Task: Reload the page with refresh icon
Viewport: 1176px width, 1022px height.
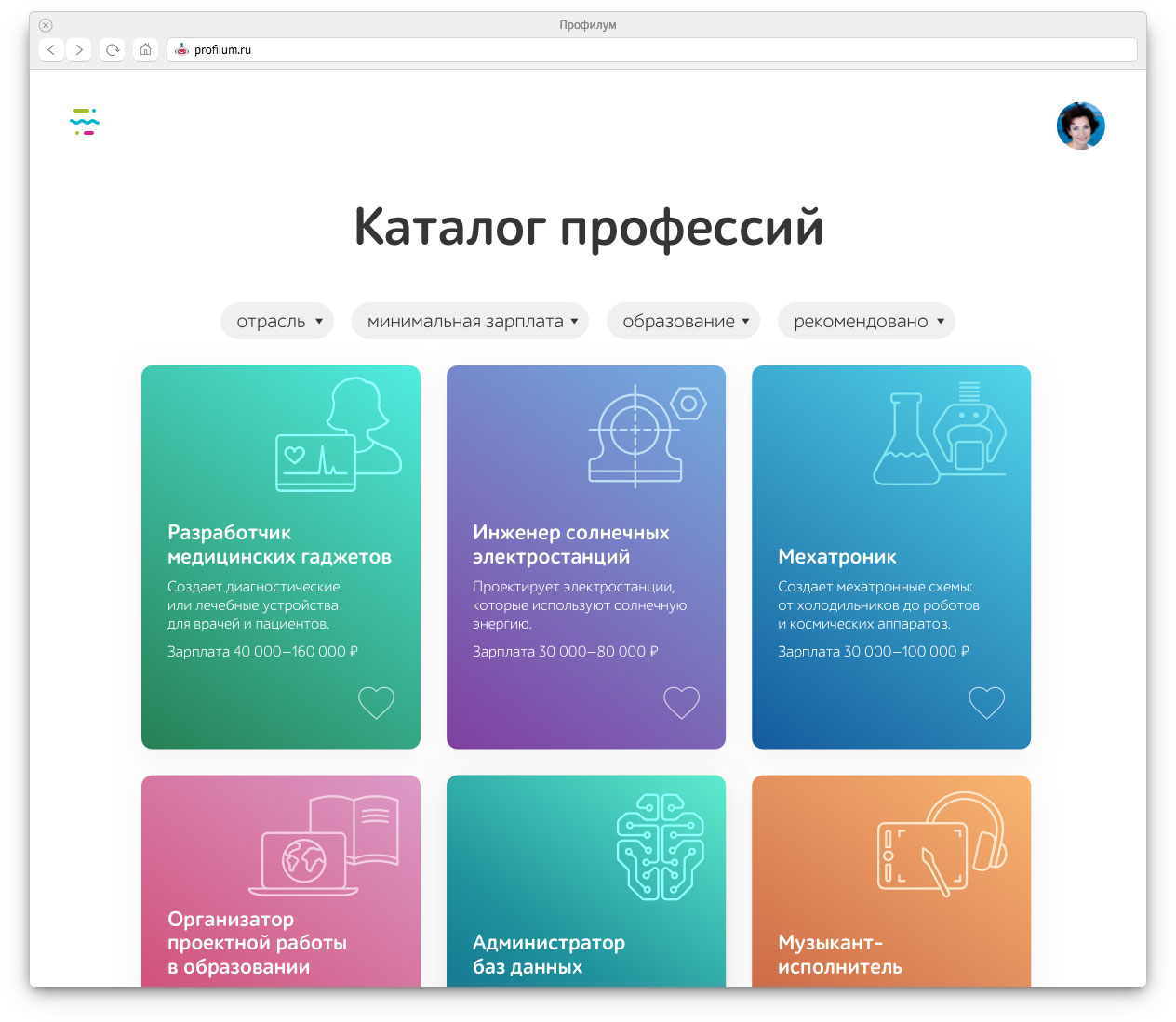Action: [113, 50]
